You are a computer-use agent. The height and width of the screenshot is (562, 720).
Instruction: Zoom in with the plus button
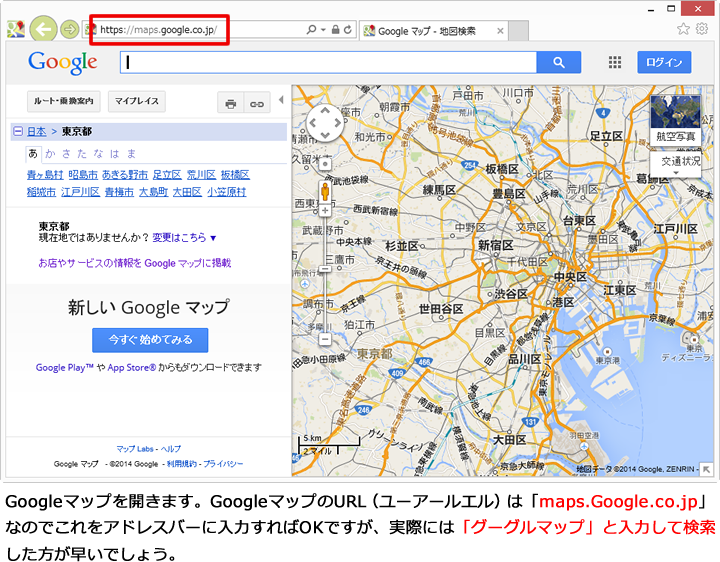coord(325,210)
